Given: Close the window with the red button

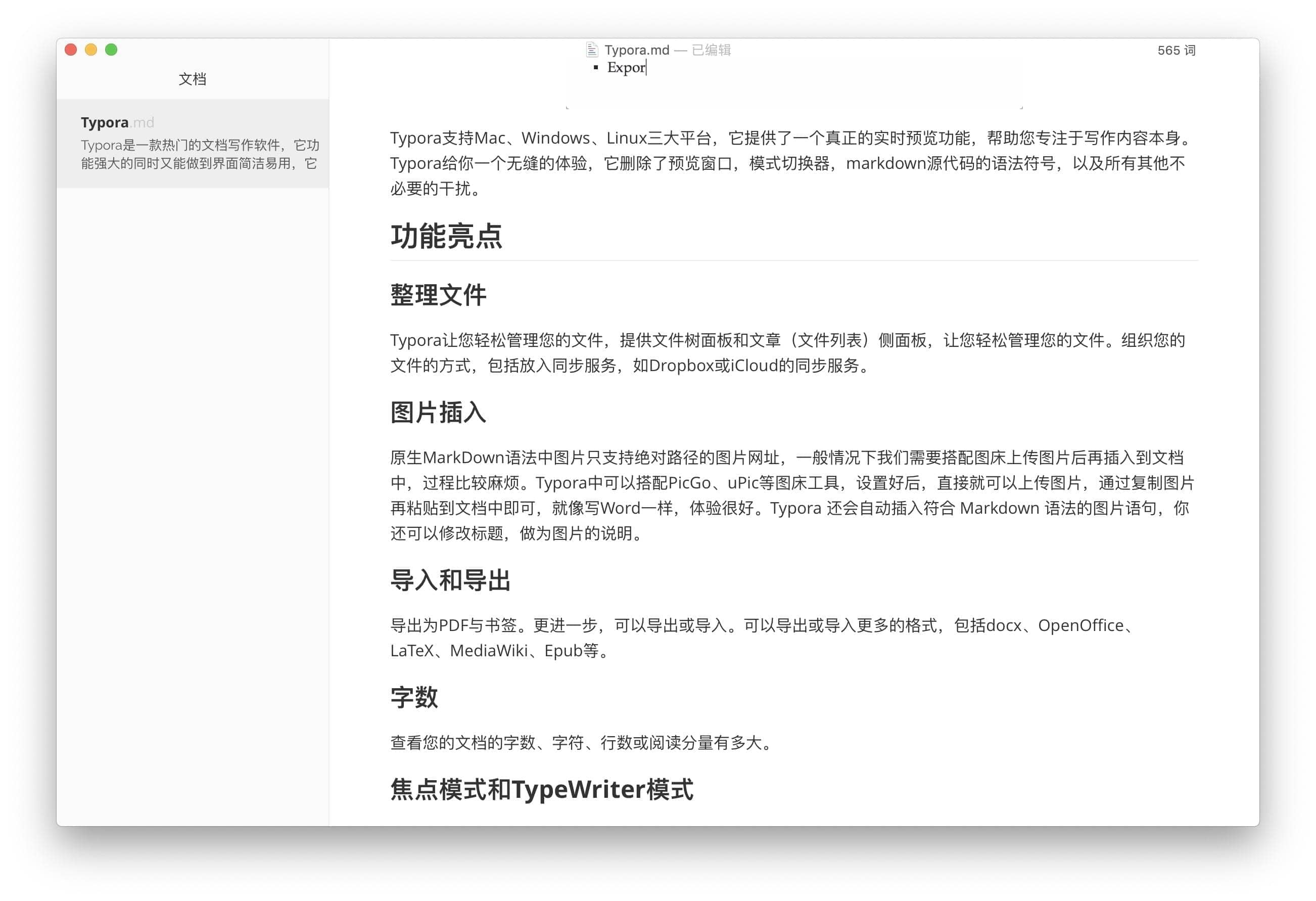Looking at the screenshot, I should coord(71,50).
